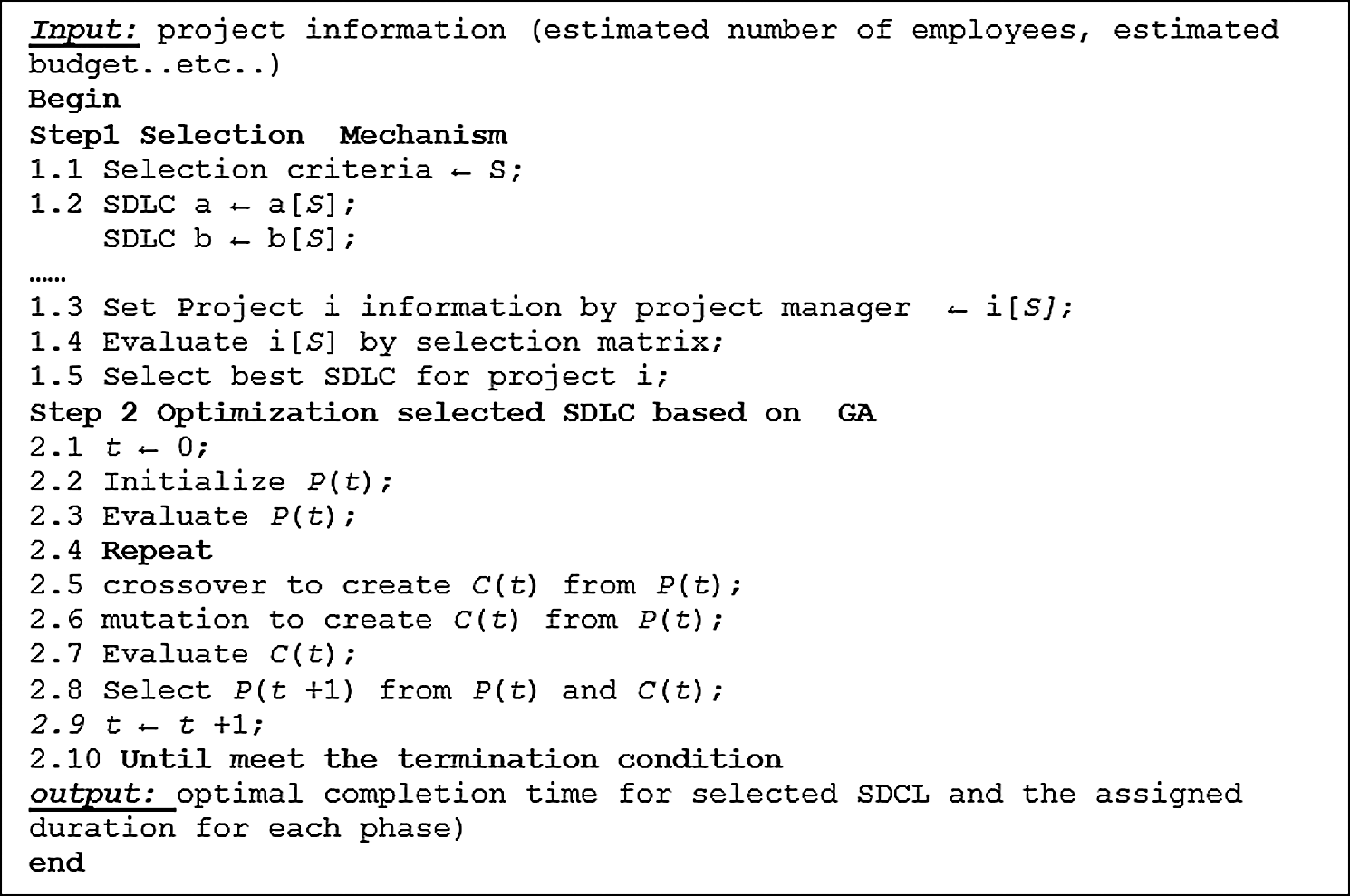Click line 2.8 Select P(t +1)
1350x896 pixels.
pyautogui.click(x=376, y=690)
